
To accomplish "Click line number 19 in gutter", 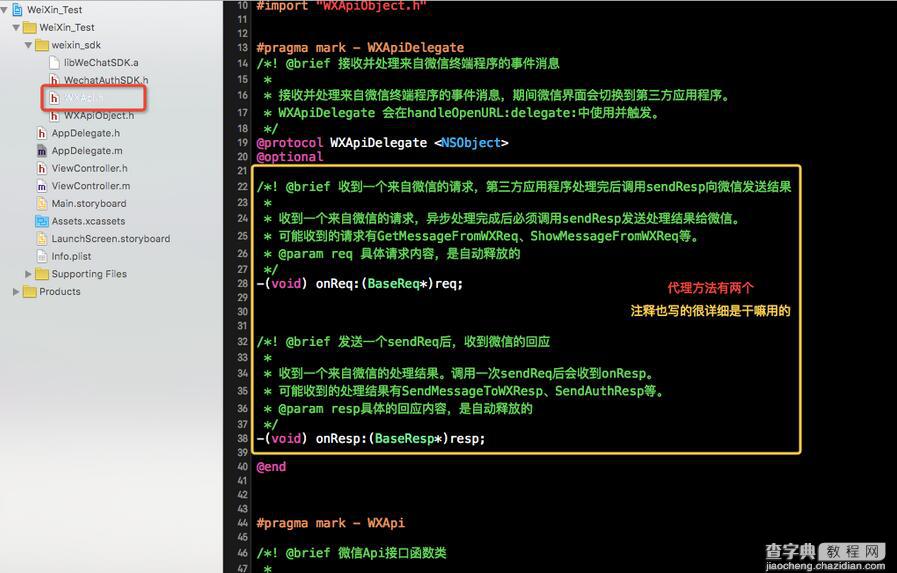I will point(243,142).
